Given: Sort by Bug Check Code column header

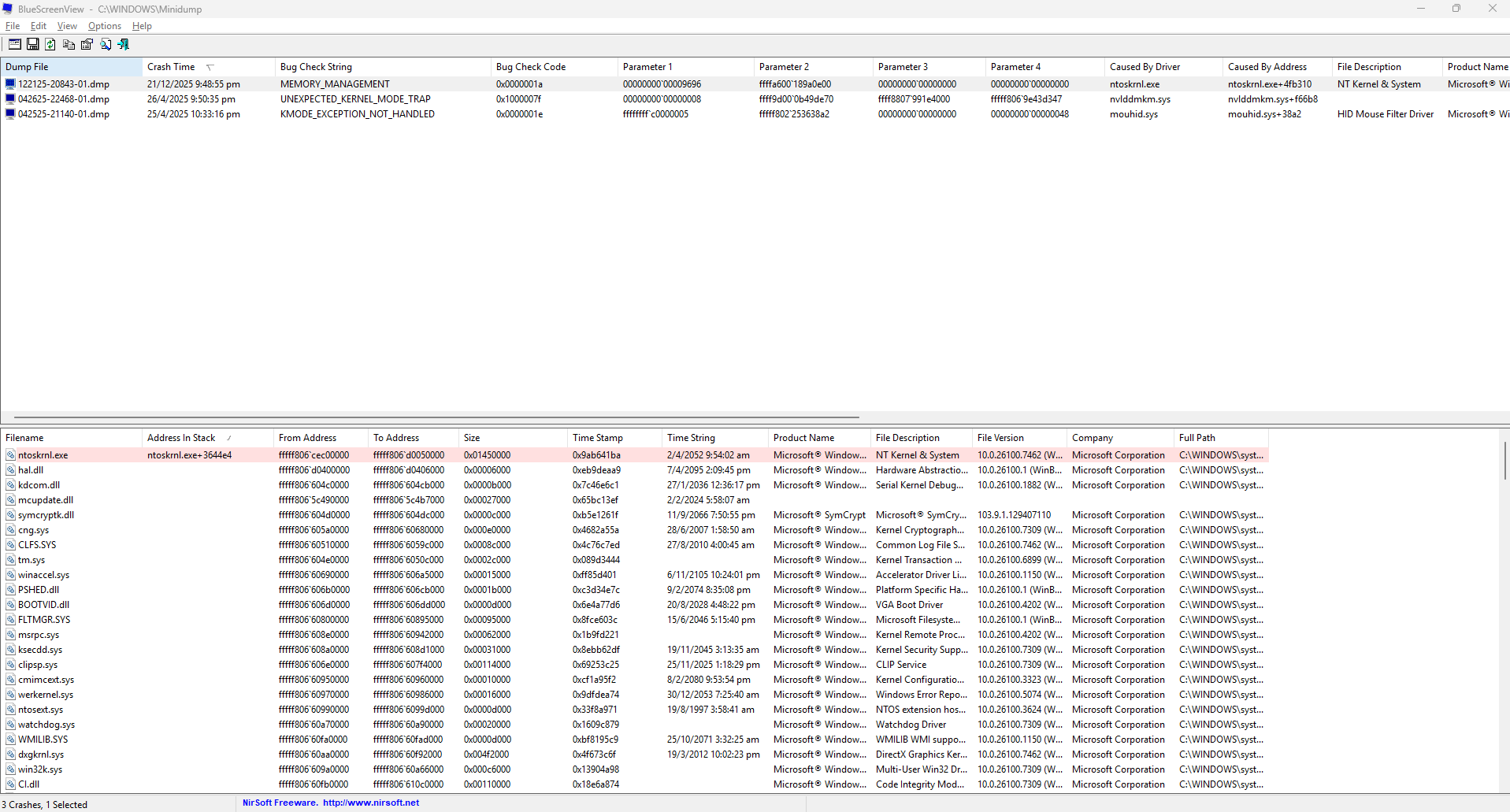Looking at the screenshot, I should coord(555,67).
